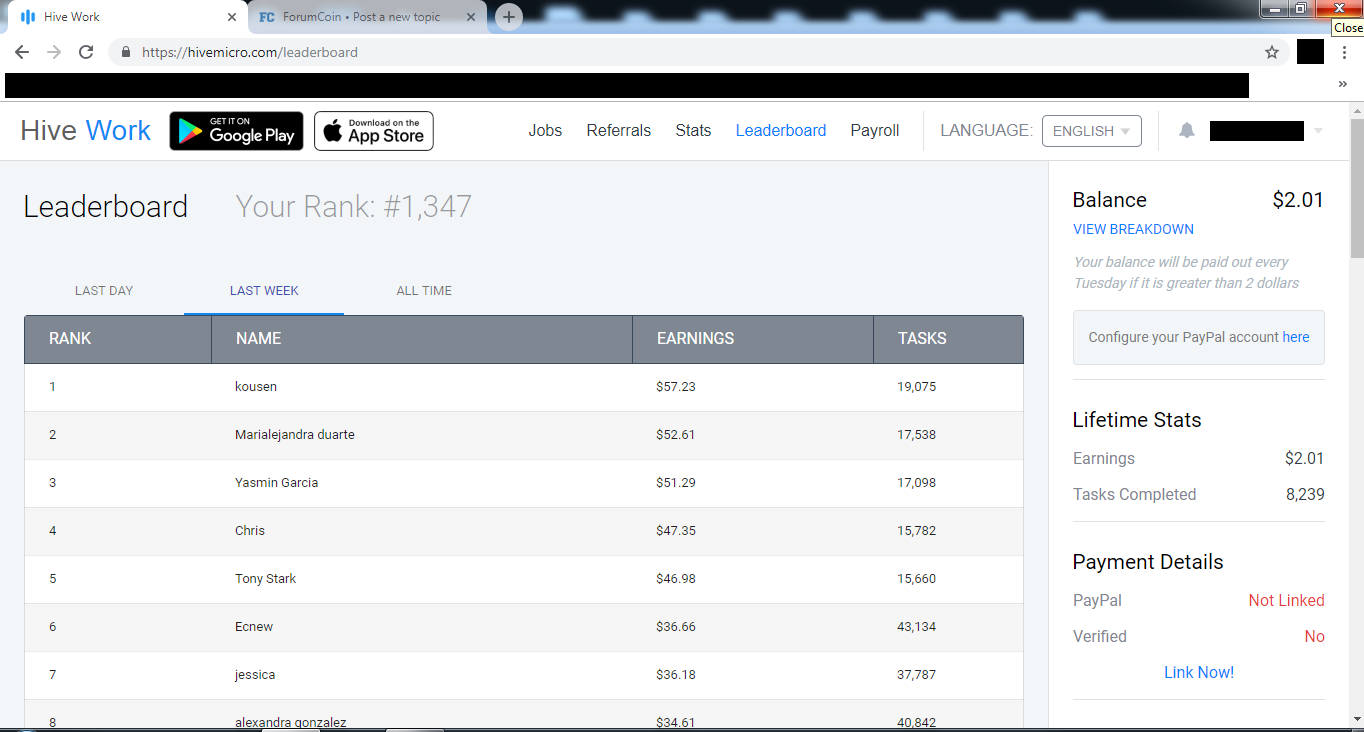Open the Payroll menu item
1364x732 pixels.
point(874,131)
